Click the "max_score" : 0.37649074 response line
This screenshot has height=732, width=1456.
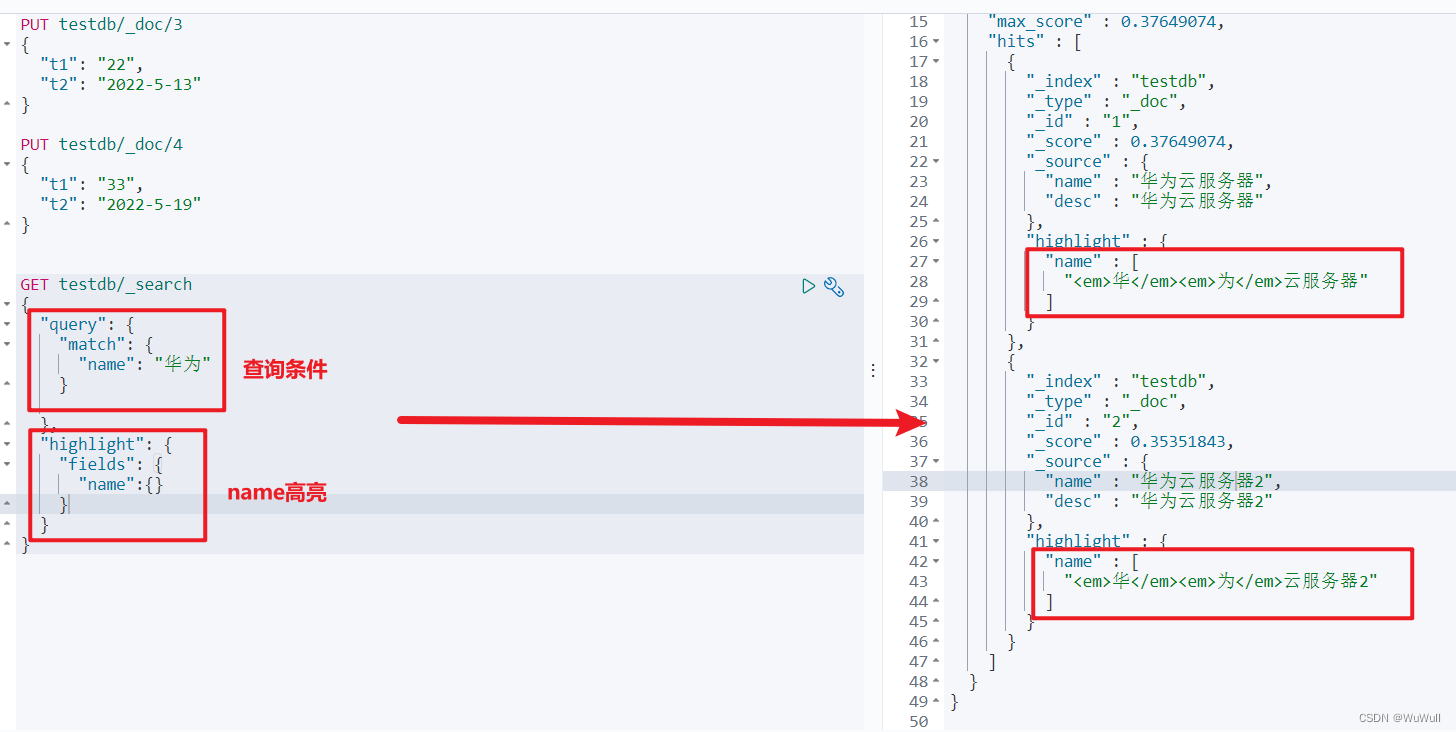[x=1106, y=21]
